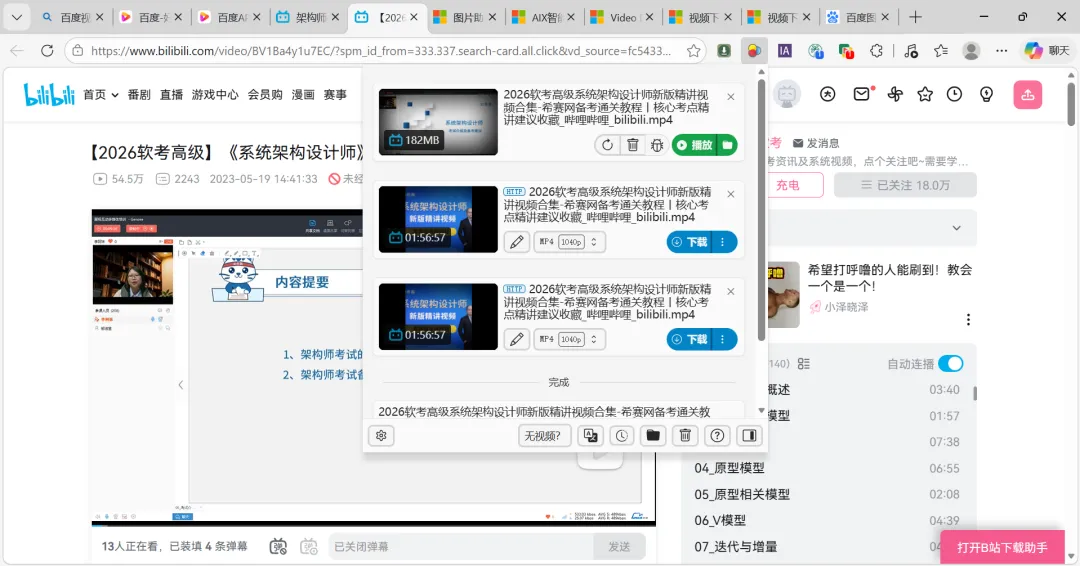Screen dimensions: 1080x566
Task: Click 已关注 18.0万 follow button
Action: pos(905,185)
